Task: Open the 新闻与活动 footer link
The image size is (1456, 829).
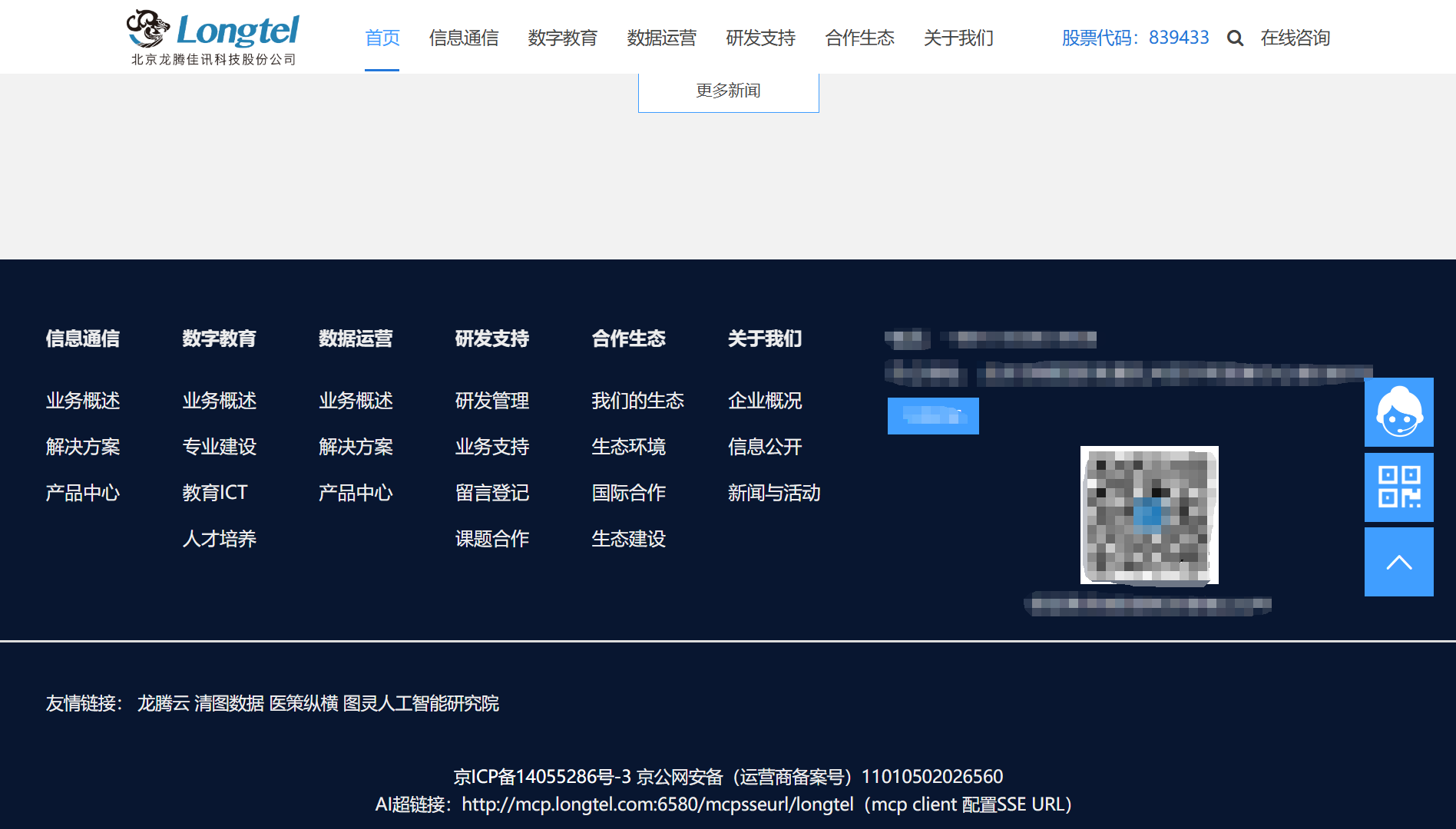Action: [775, 493]
